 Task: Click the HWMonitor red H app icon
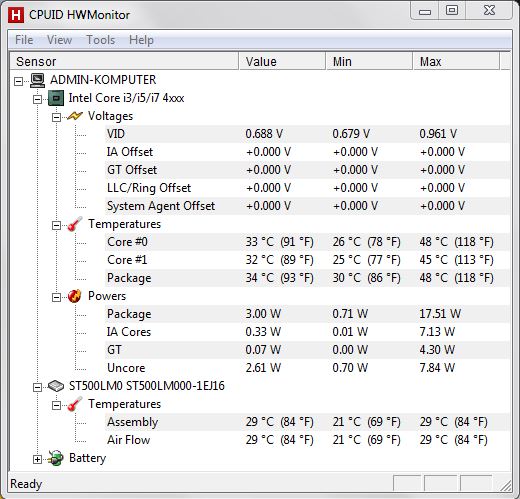tap(16, 15)
